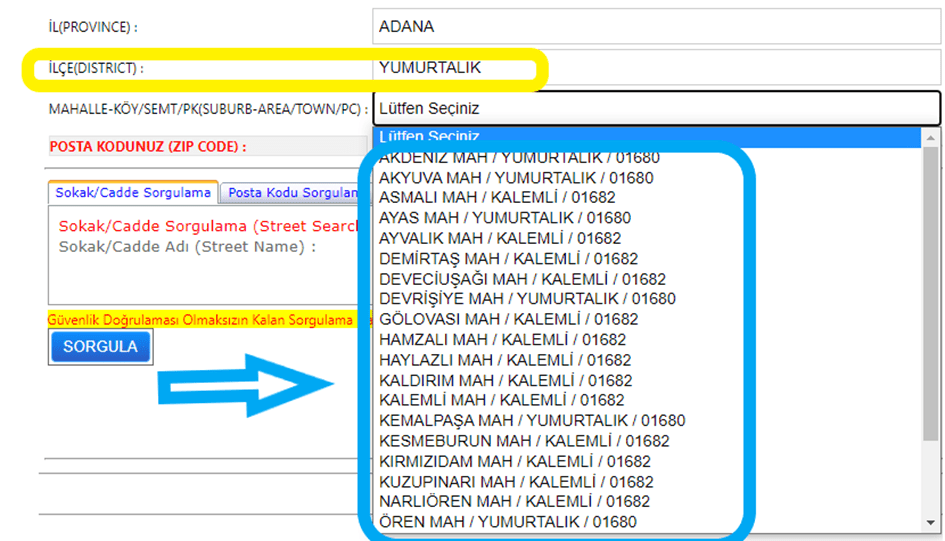Pick KIRMIZIDAM MAH / KALEMLİ / 01682

click(515, 461)
